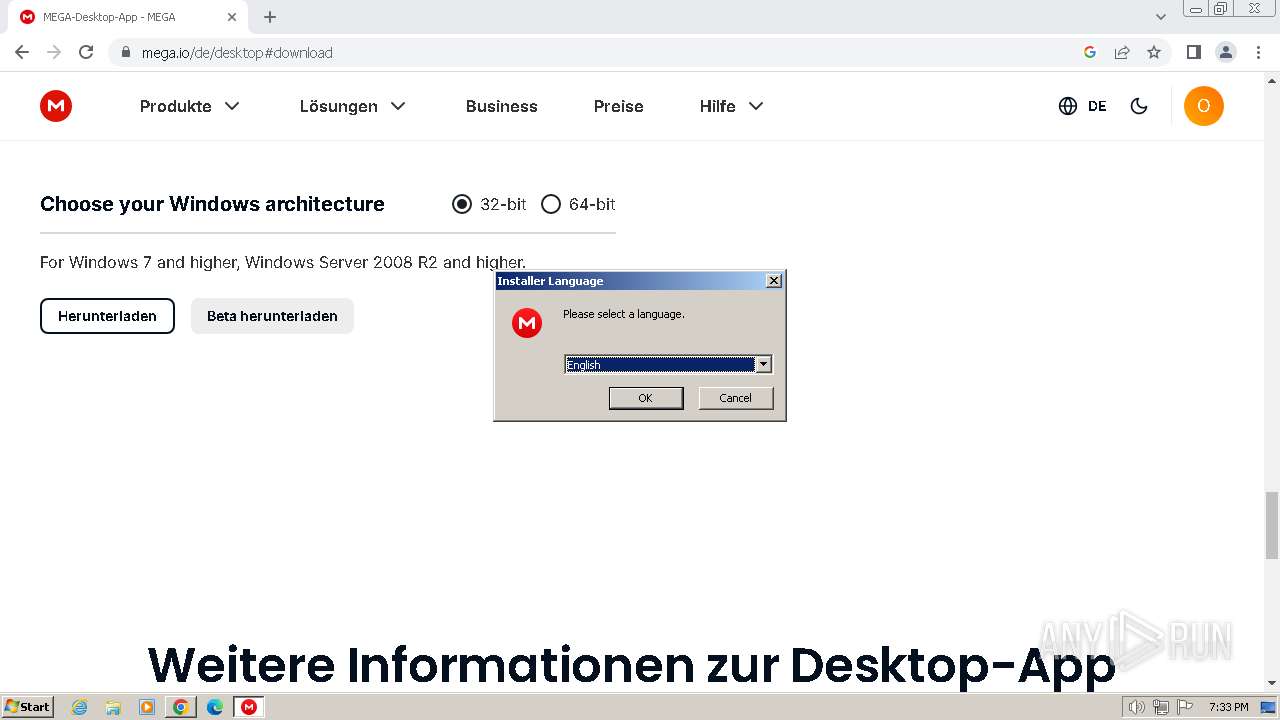Confirm language with OK button

(x=646, y=398)
